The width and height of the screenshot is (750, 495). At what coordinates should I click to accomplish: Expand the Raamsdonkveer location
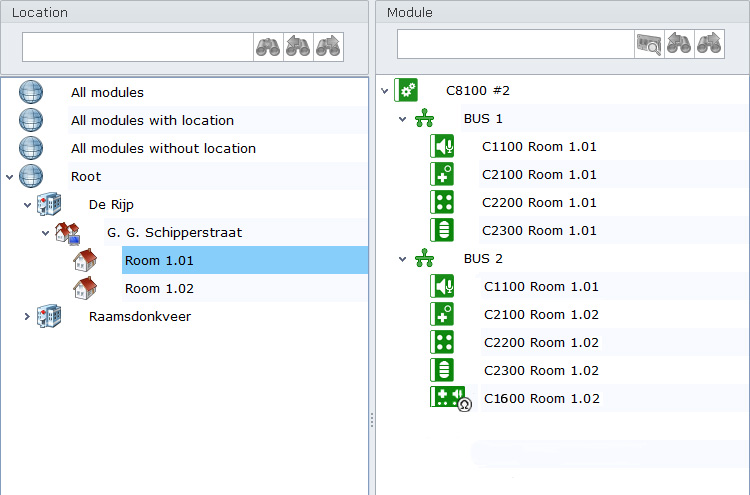coord(27,317)
